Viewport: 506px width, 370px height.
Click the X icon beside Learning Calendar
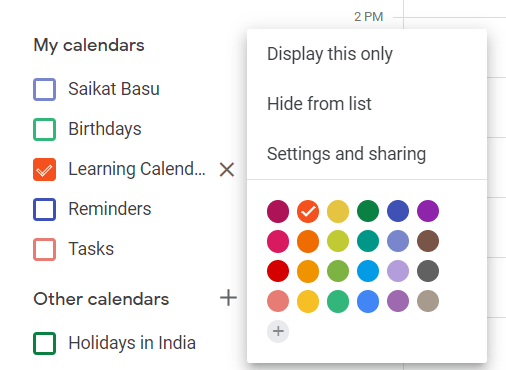pos(227,169)
